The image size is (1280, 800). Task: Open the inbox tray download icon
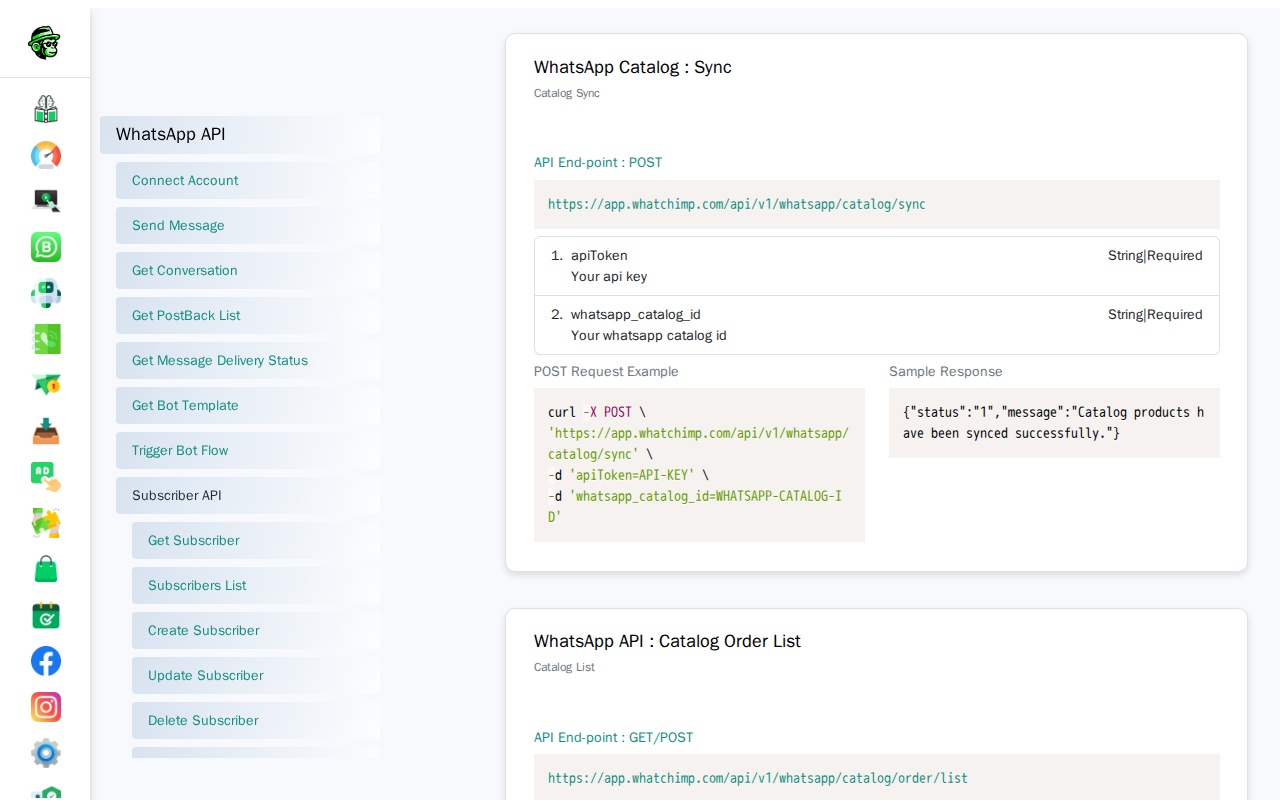tap(46, 431)
